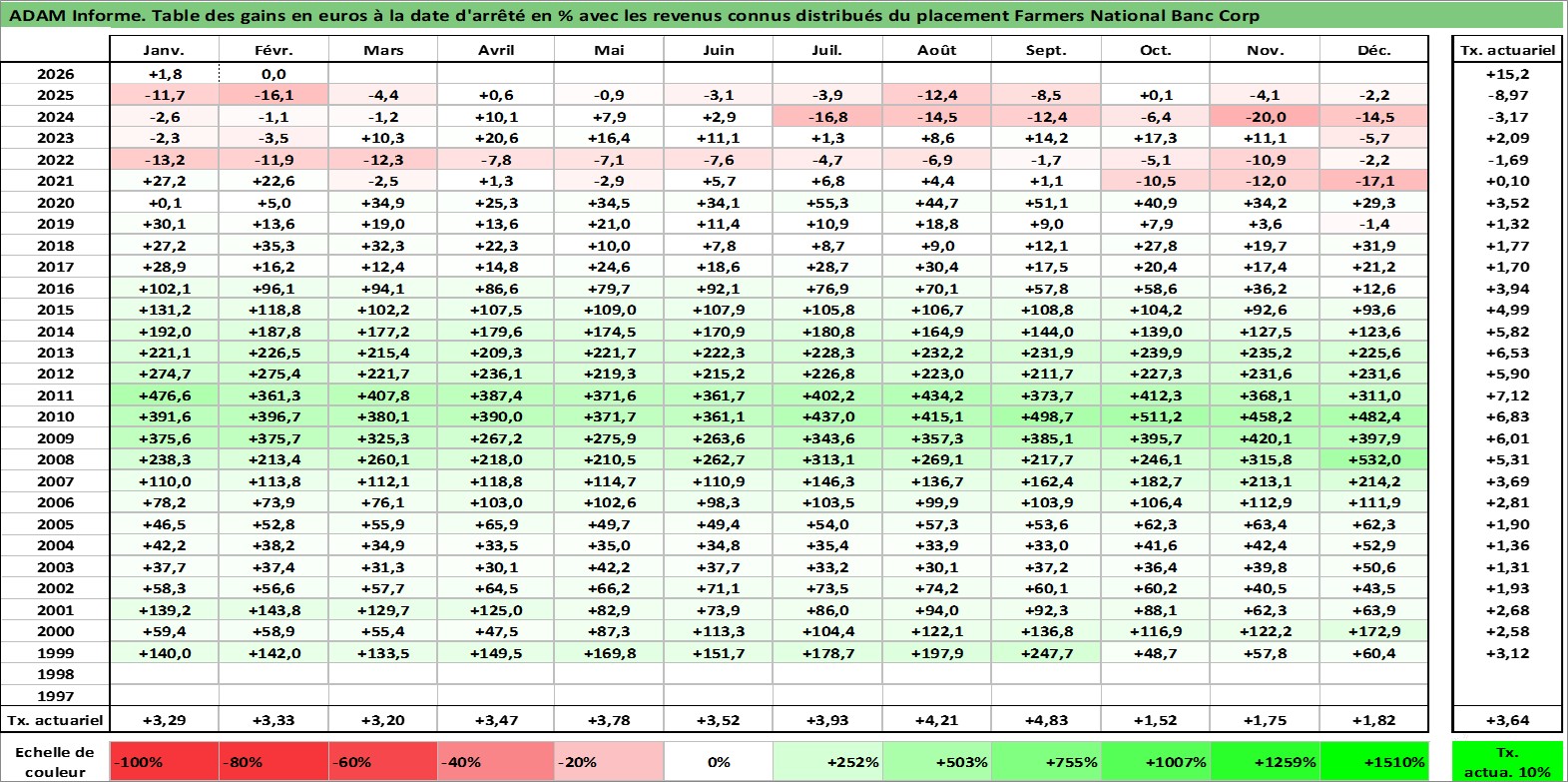
Task: Click the -80% color scale swatch
Action: click(273, 761)
